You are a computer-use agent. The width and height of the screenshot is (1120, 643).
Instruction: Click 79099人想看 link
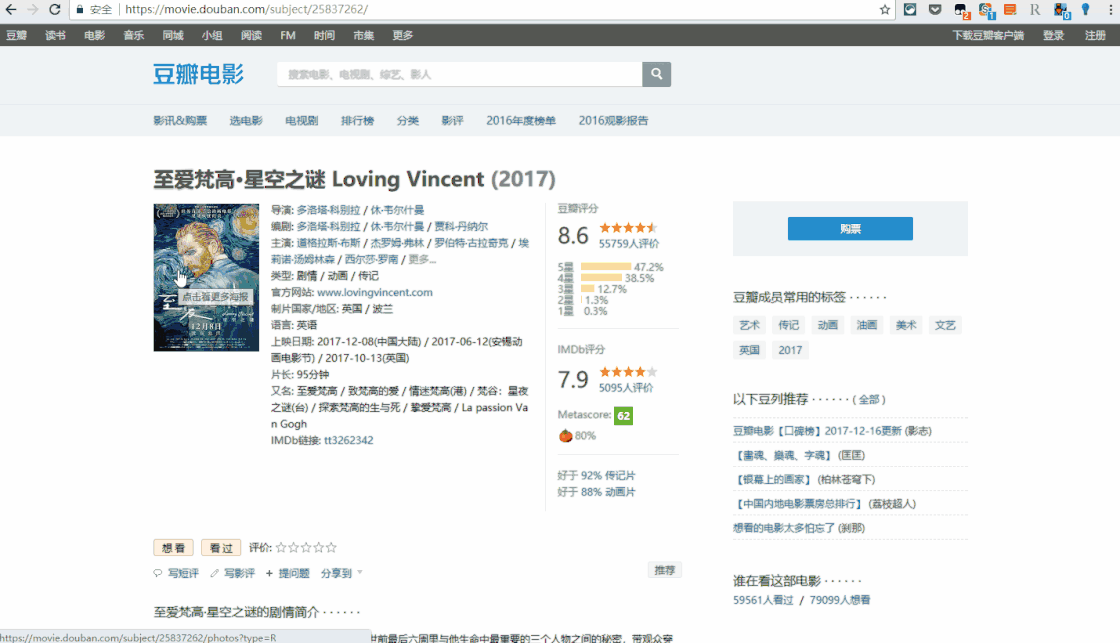[840, 600]
